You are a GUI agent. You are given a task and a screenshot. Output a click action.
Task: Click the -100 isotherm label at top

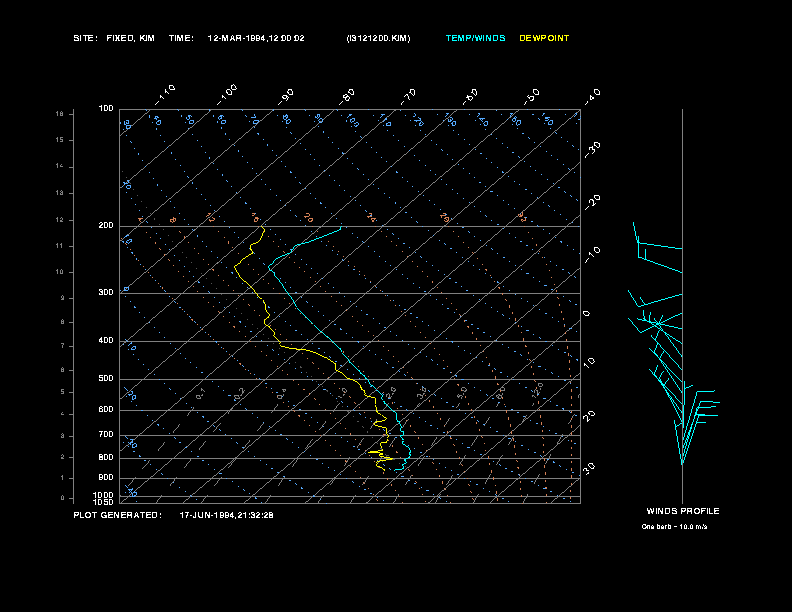pos(227,95)
